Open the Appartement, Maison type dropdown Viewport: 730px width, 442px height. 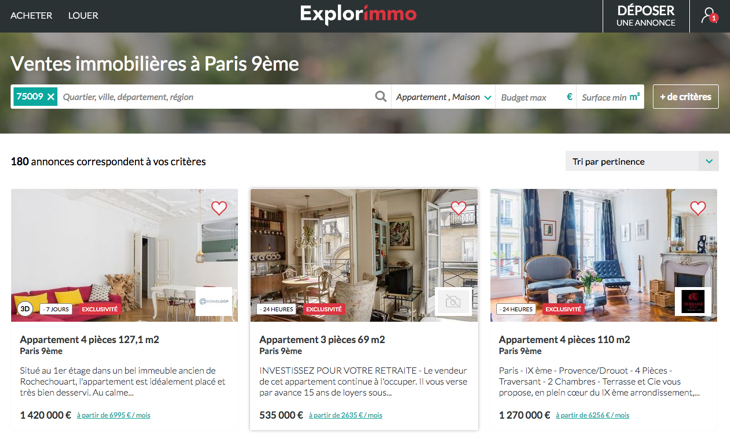click(x=443, y=97)
